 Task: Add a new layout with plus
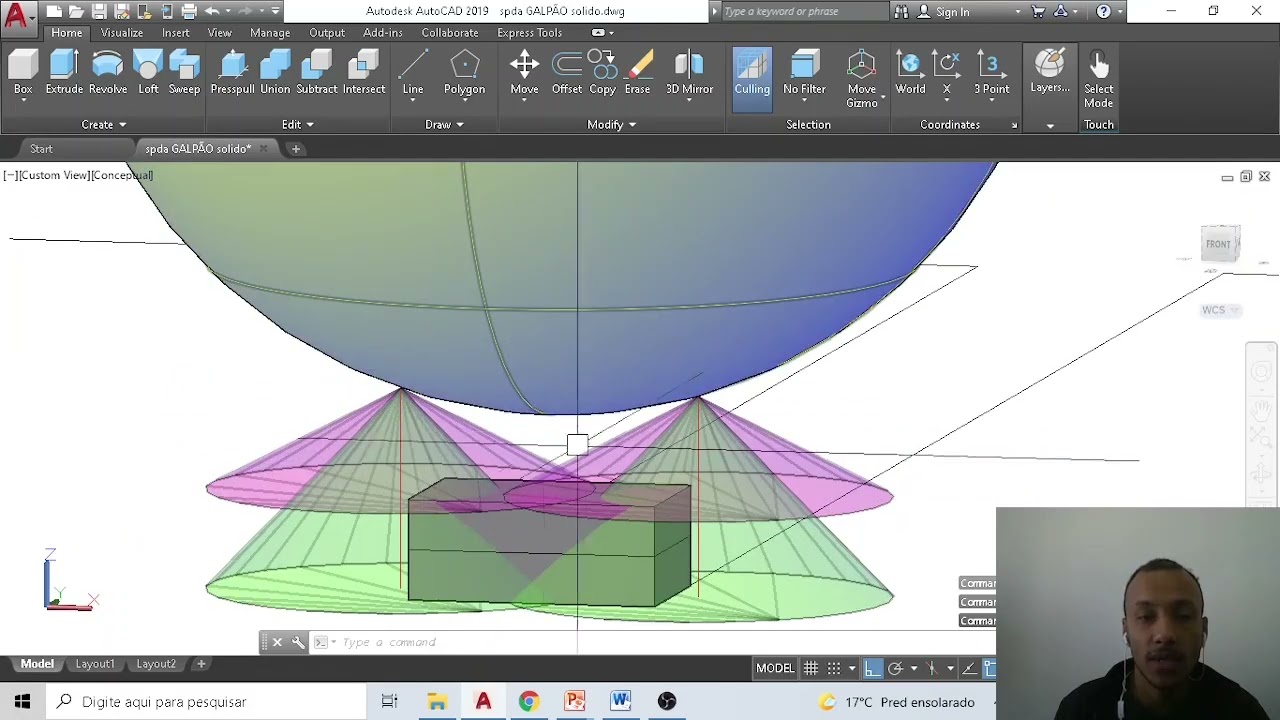[201, 664]
